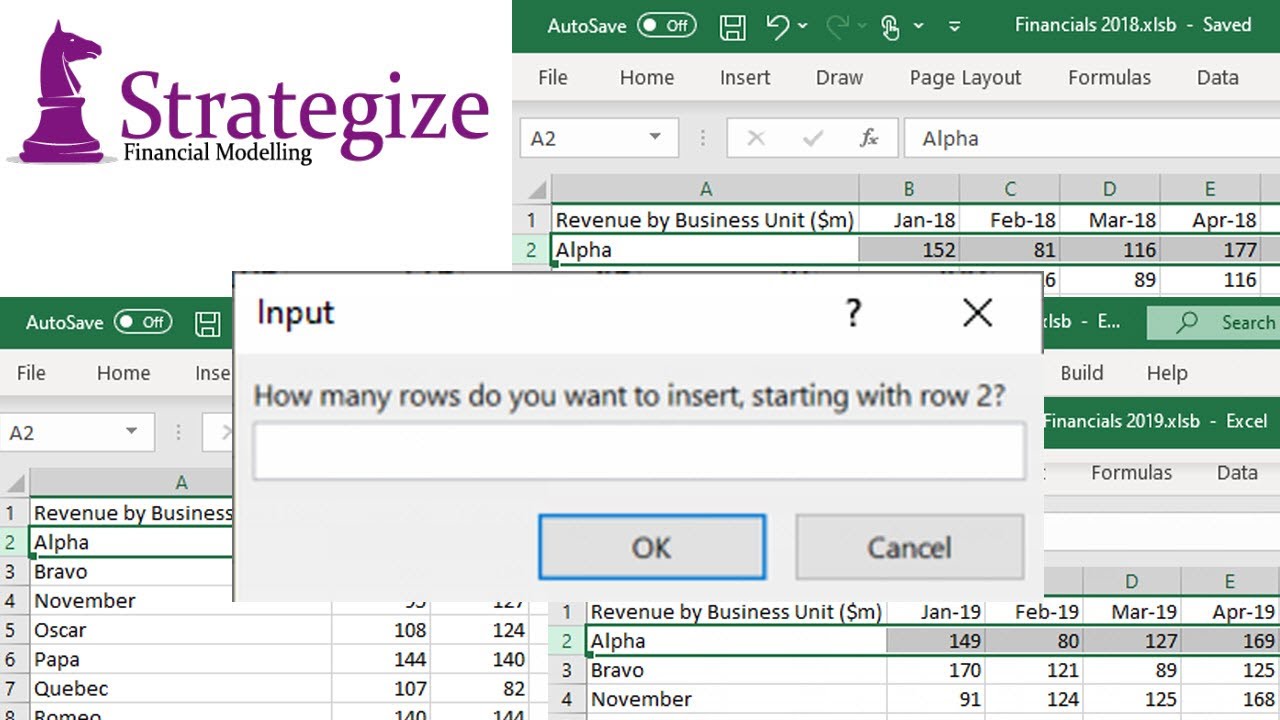Toggle AutoSave in the Financials 2018 window
Screen dimensions: 1280x720
(x=667, y=26)
